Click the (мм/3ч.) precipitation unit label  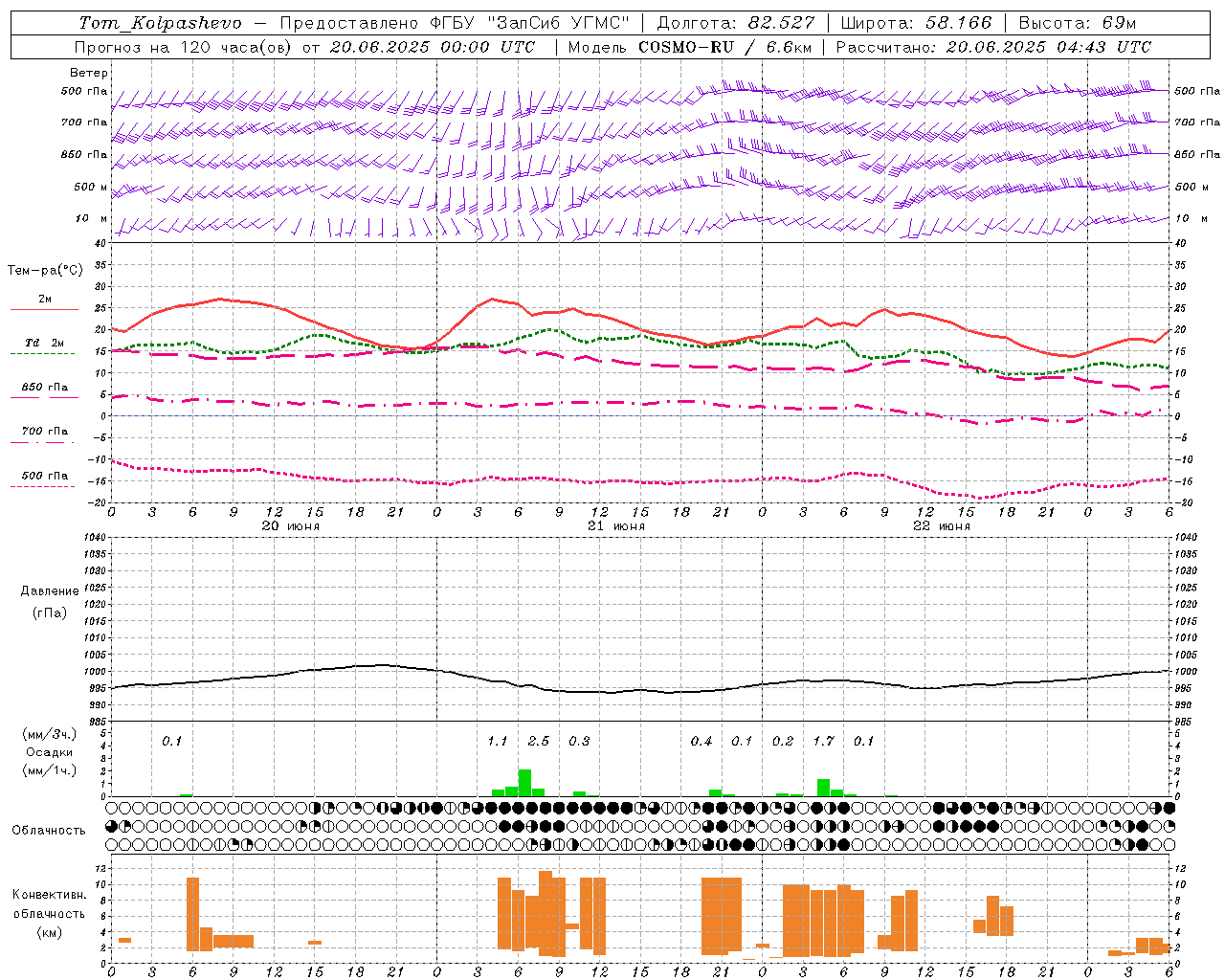[50, 735]
